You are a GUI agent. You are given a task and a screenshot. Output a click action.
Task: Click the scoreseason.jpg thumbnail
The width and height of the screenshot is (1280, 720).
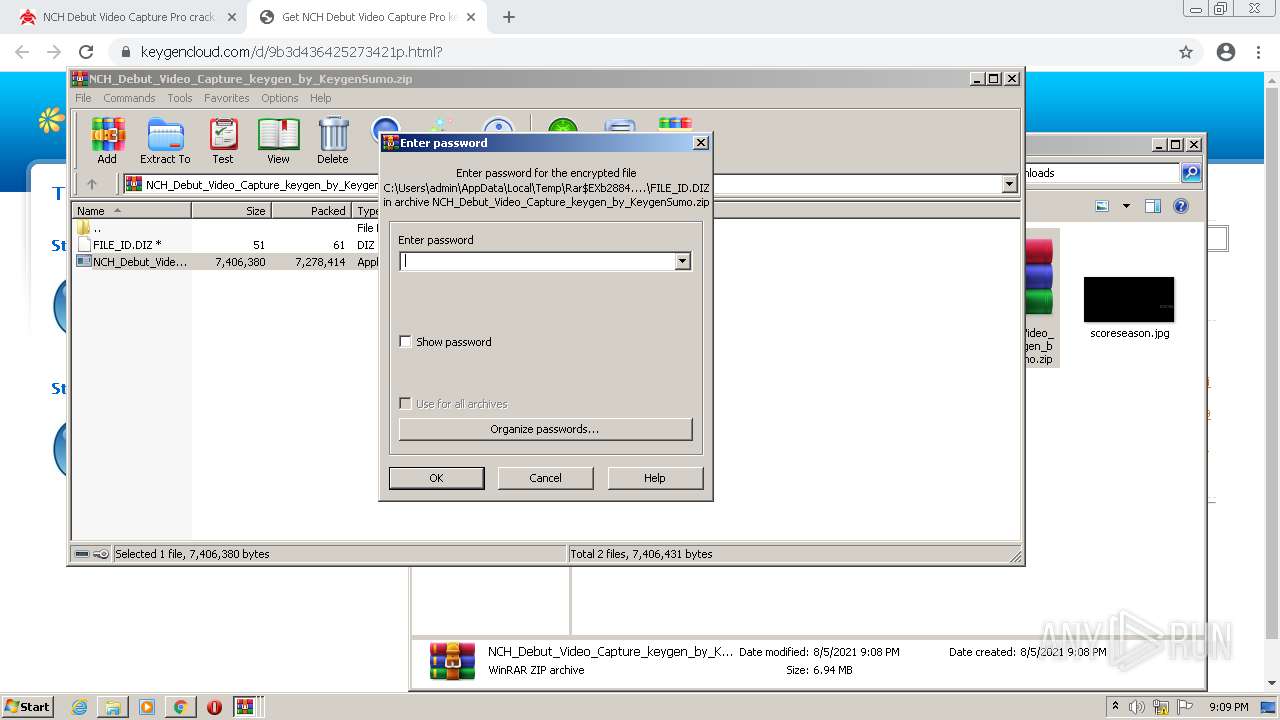point(1129,300)
